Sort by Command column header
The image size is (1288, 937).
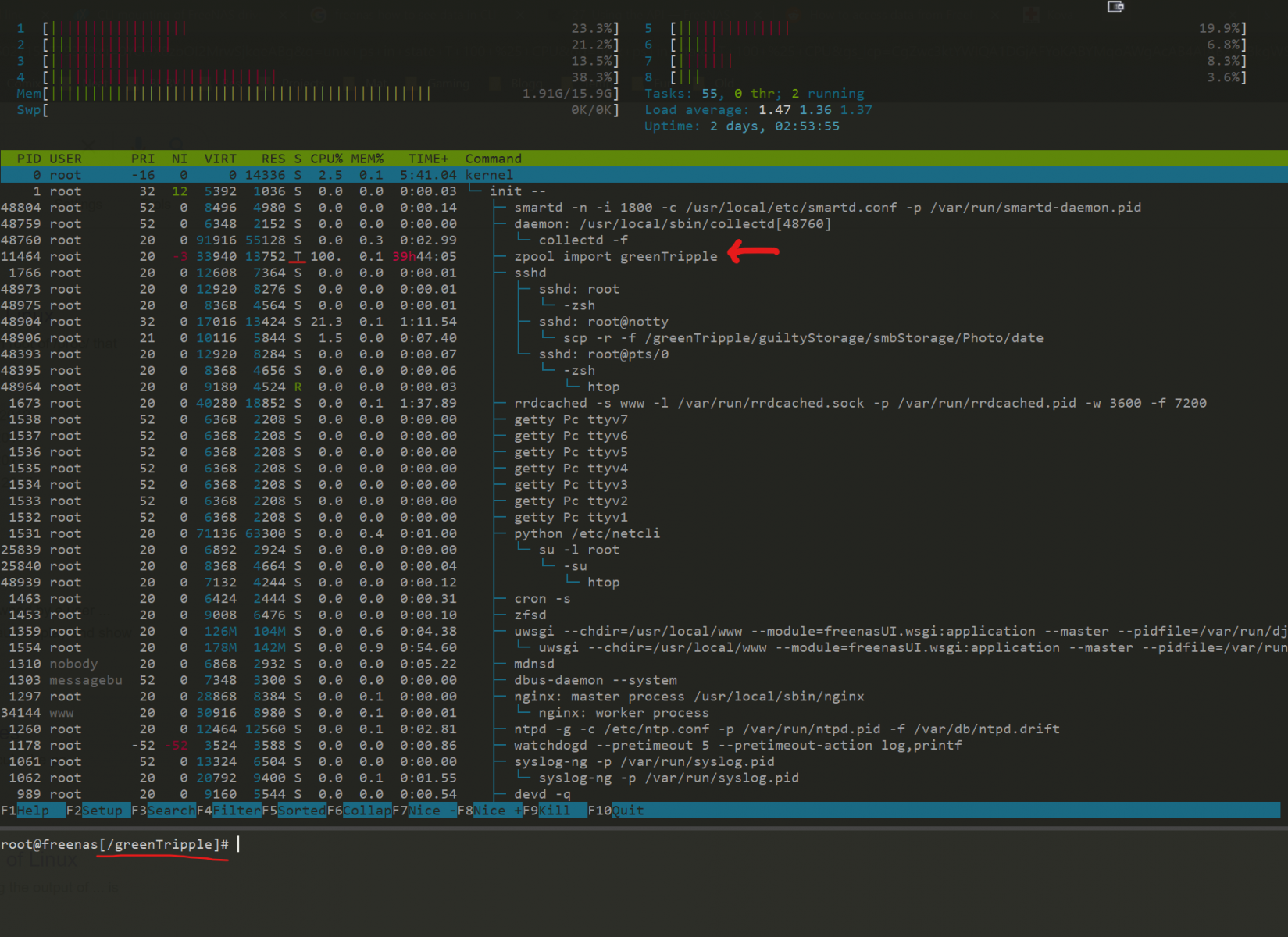coord(494,159)
